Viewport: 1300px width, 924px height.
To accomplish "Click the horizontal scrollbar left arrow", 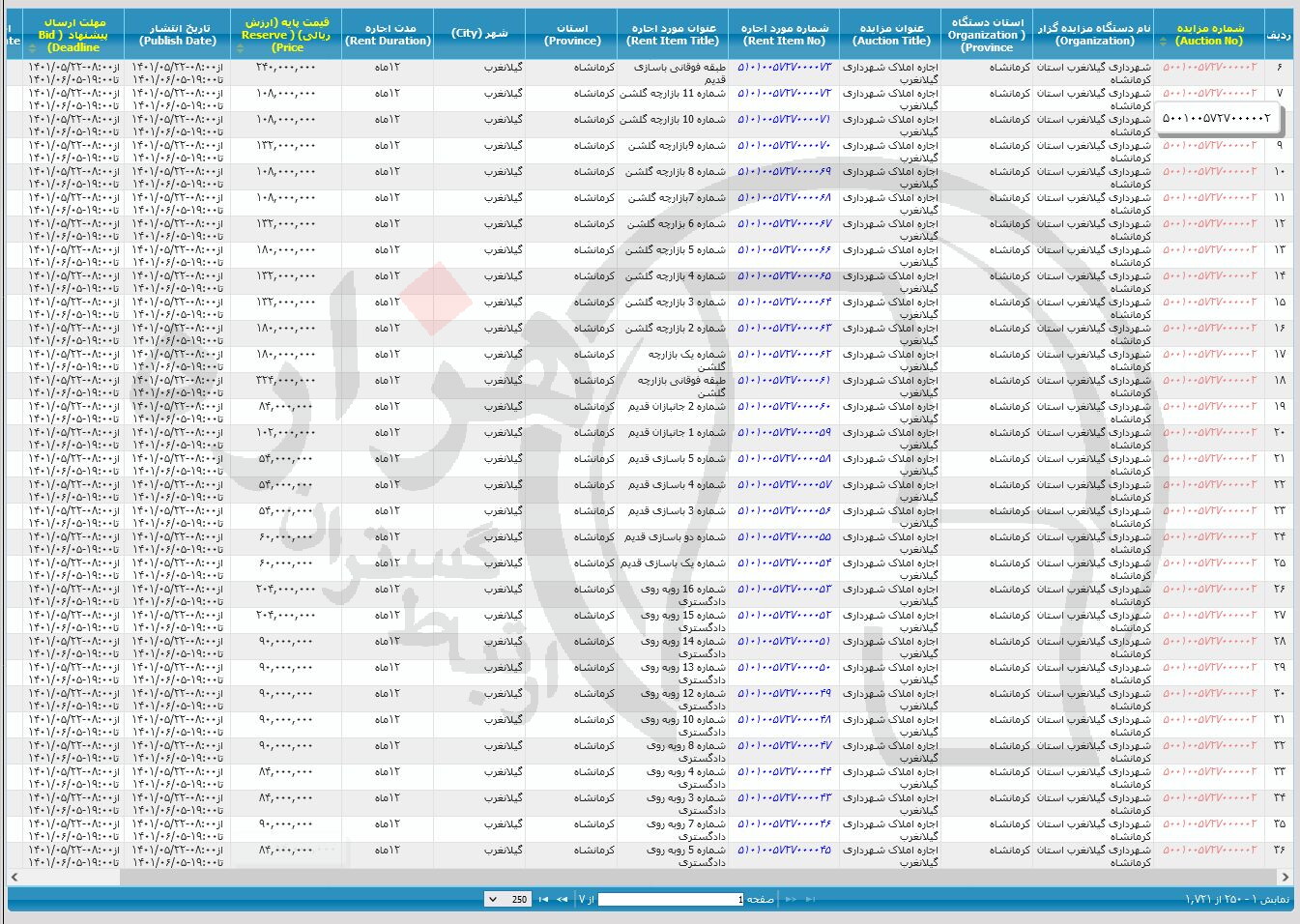I will 14,877.
